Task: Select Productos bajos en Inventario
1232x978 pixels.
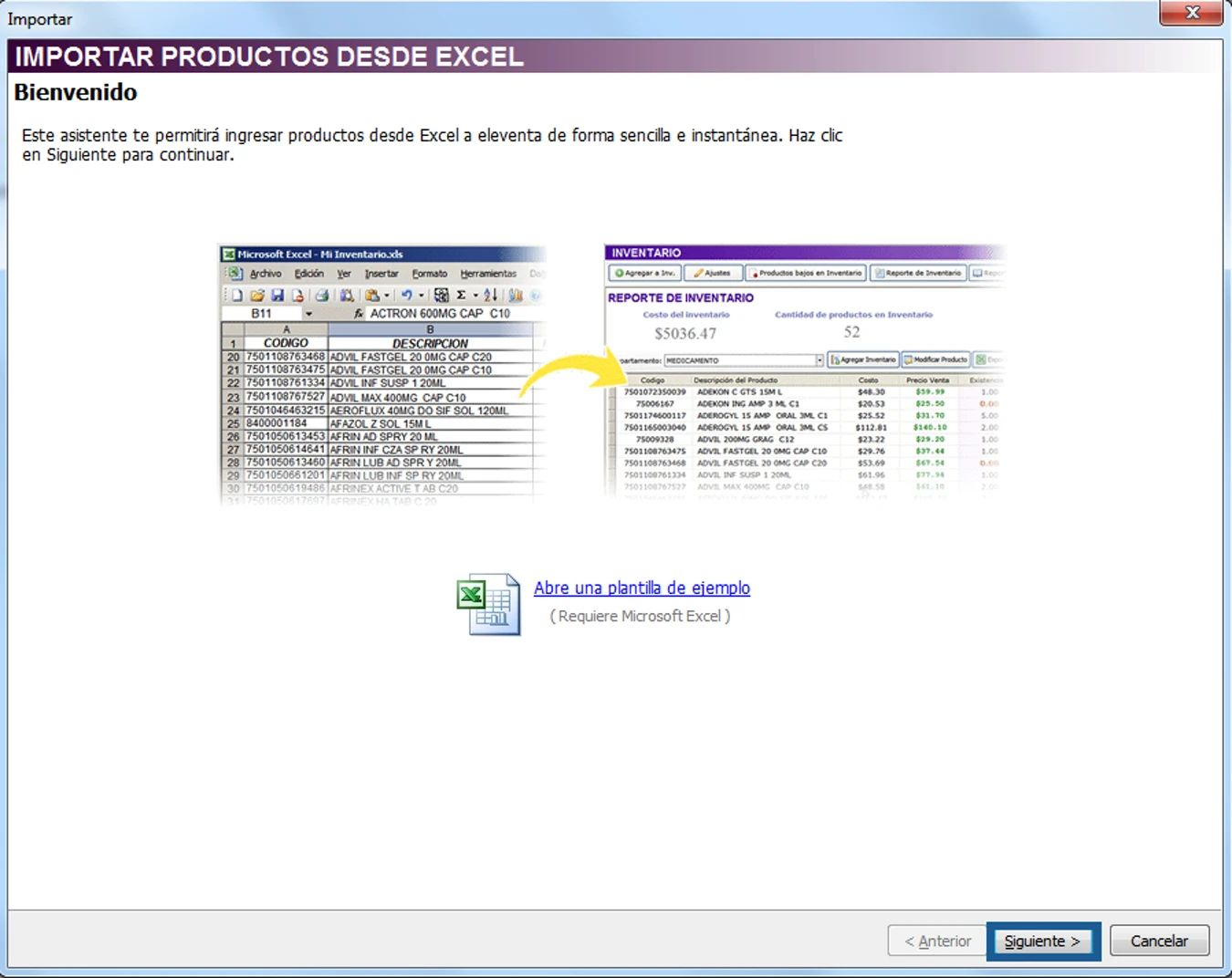Action: [805, 273]
